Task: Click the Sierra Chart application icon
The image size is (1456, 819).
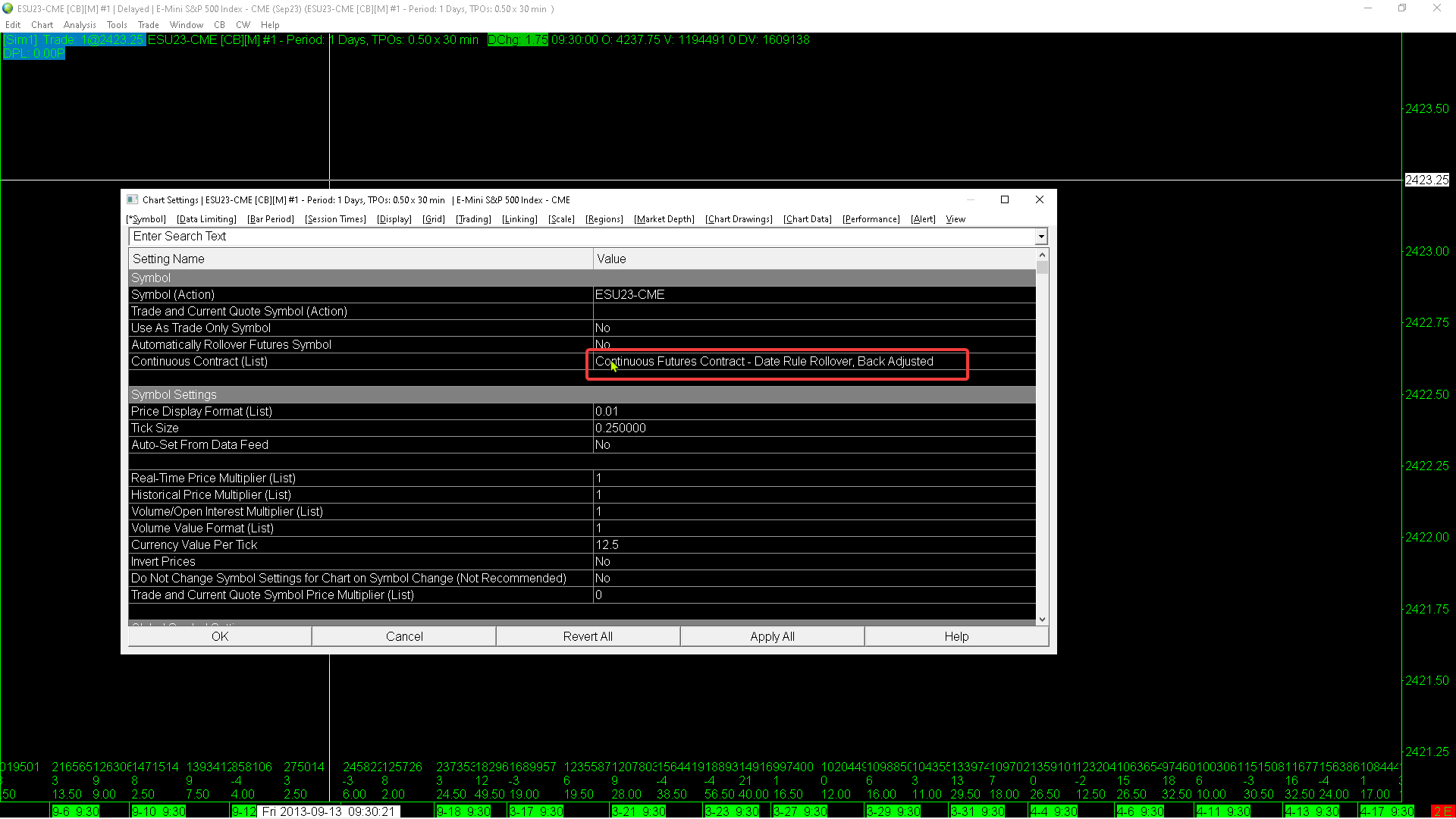Action: [x=8, y=8]
